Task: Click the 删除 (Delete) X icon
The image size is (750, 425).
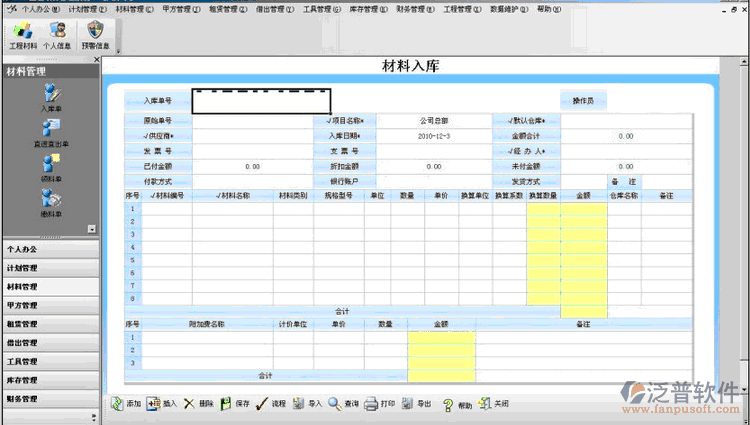Action: 189,403
